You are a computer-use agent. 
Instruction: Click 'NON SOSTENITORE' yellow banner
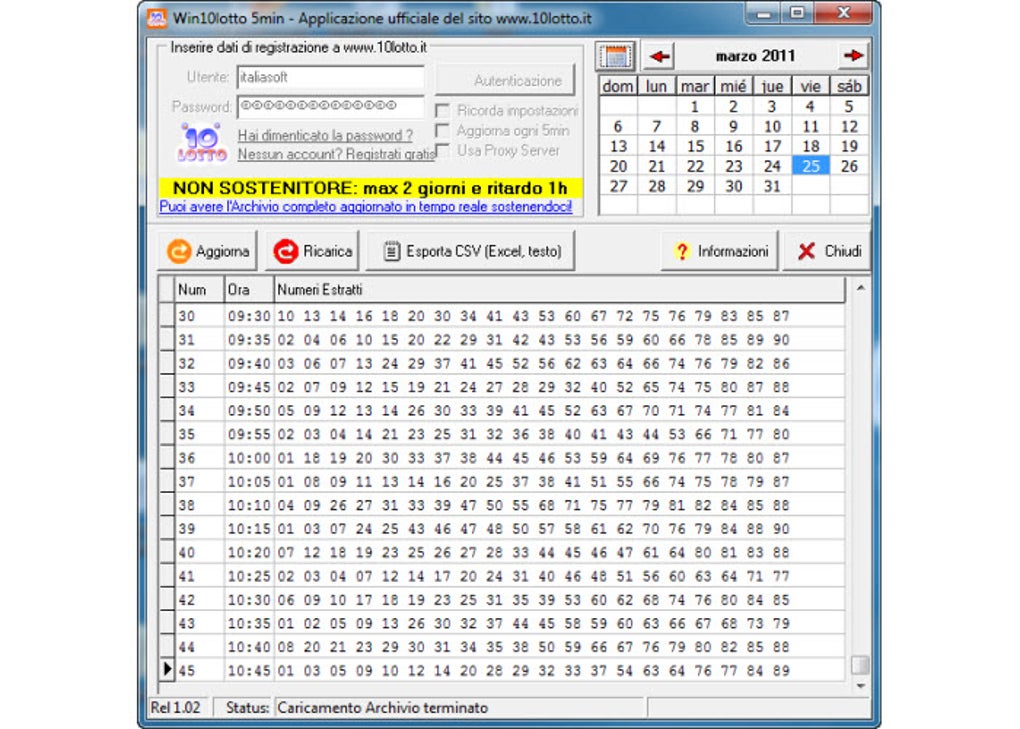tap(370, 188)
